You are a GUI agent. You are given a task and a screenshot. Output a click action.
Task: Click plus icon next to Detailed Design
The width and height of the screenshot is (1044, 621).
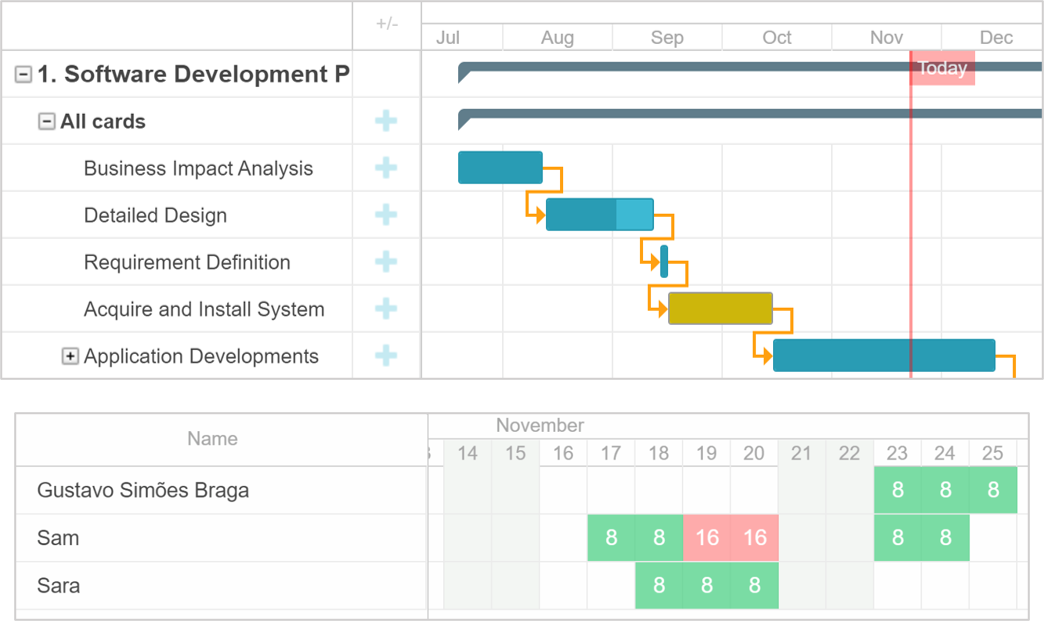pos(386,215)
